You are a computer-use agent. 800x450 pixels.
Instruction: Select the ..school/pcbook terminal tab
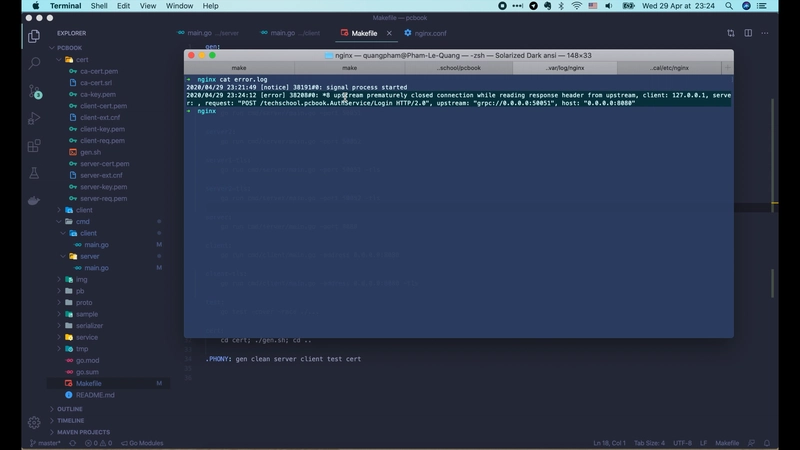coord(459,67)
